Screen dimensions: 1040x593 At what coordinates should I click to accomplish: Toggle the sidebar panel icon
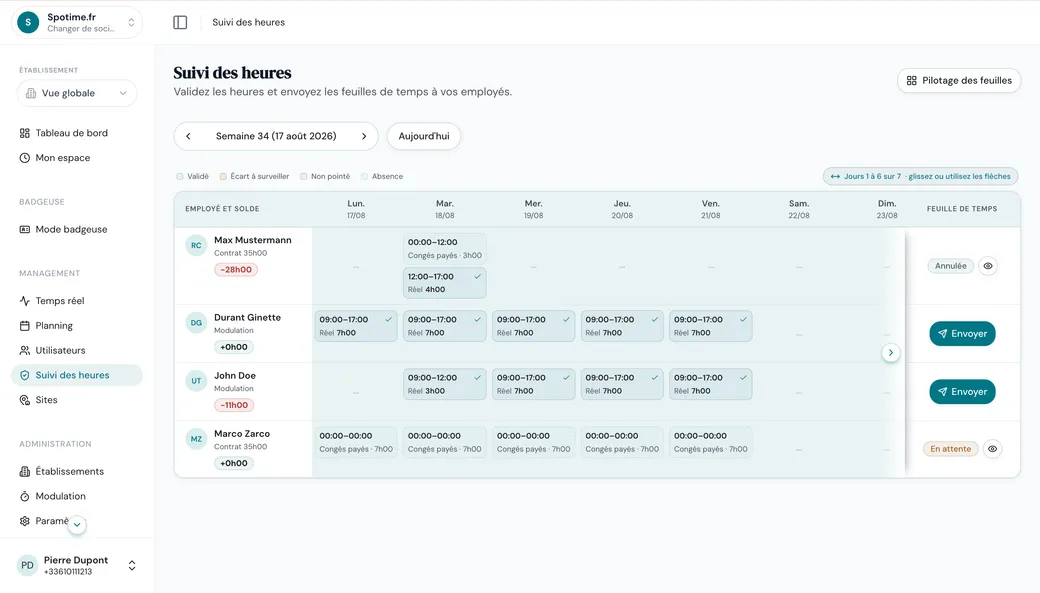pyautogui.click(x=180, y=23)
